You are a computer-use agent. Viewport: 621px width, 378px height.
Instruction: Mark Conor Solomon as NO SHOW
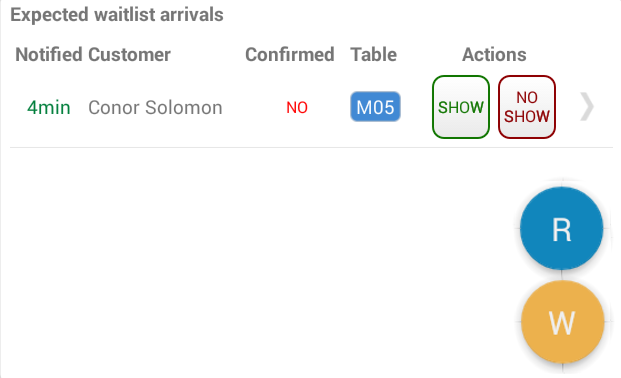[527, 107]
